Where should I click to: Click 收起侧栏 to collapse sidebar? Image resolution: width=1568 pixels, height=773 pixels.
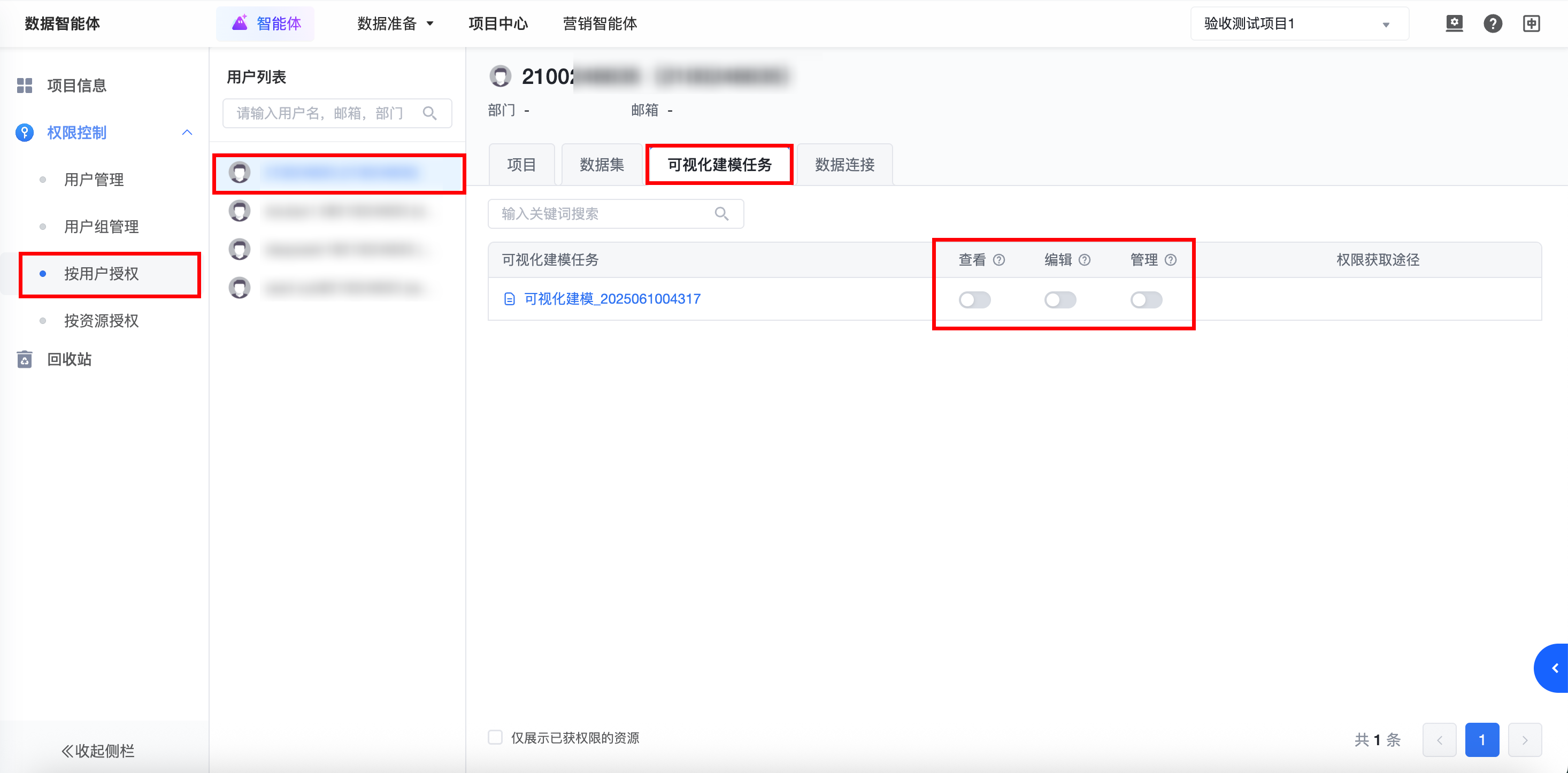(x=98, y=751)
